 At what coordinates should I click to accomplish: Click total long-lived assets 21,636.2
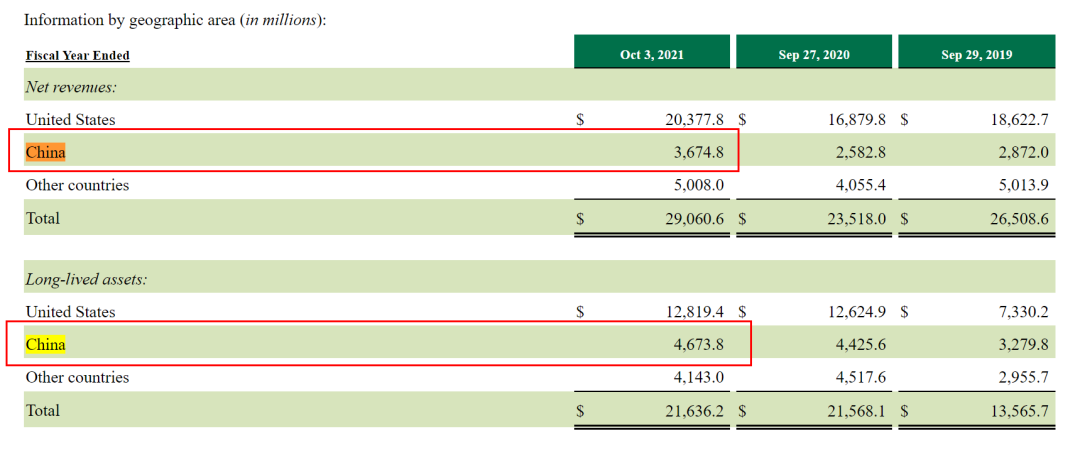pyautogui.click(x=694, y=411)
